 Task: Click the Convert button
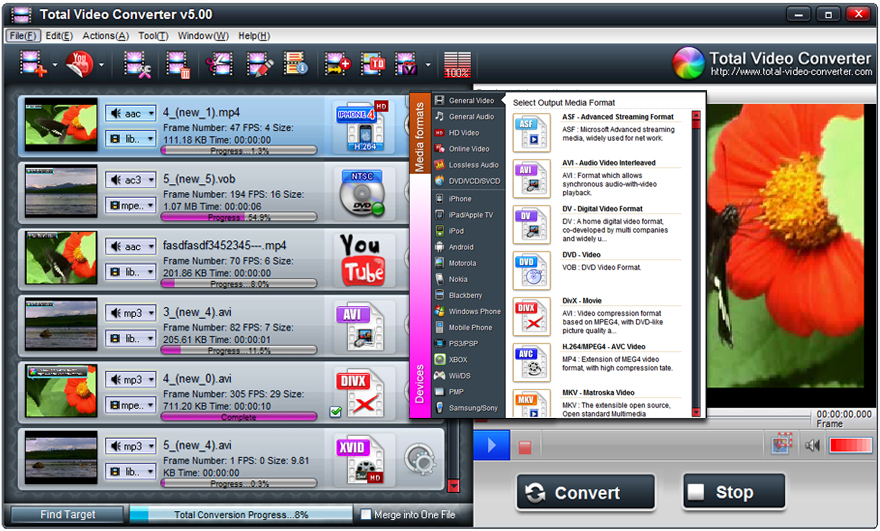pos(585,492)
